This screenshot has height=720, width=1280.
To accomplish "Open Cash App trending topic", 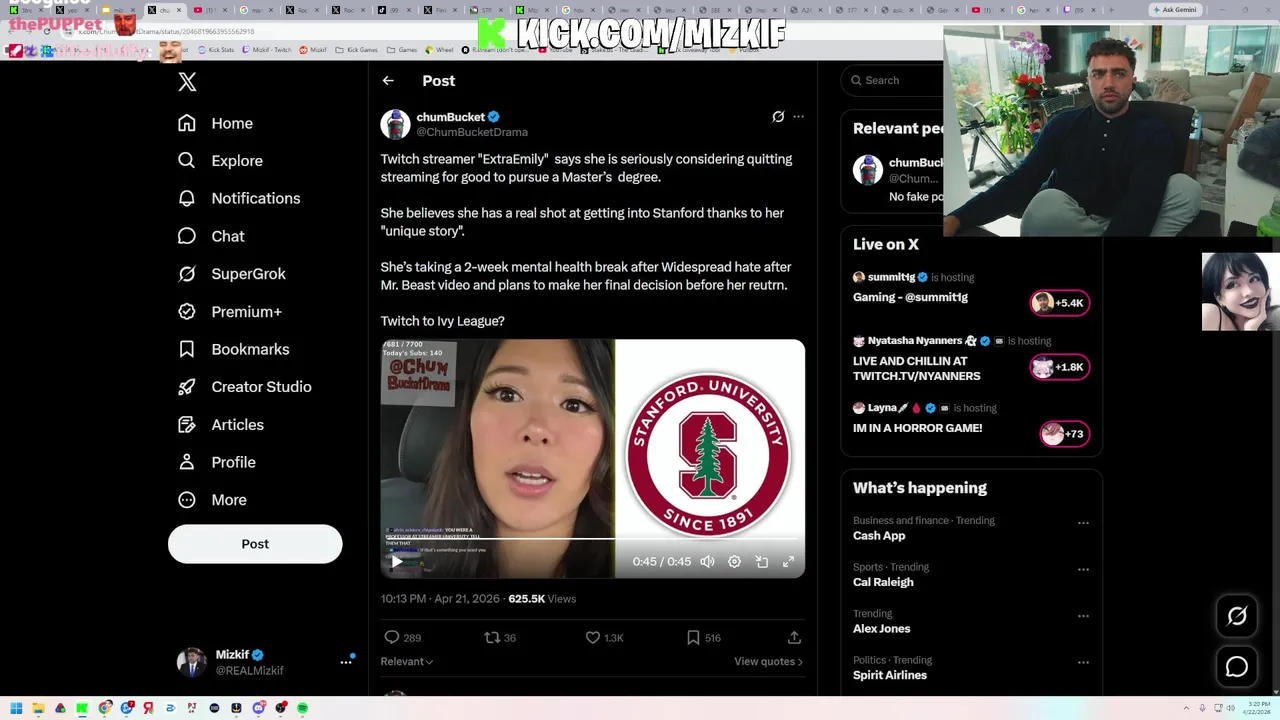I will click(x=879, y=536).
